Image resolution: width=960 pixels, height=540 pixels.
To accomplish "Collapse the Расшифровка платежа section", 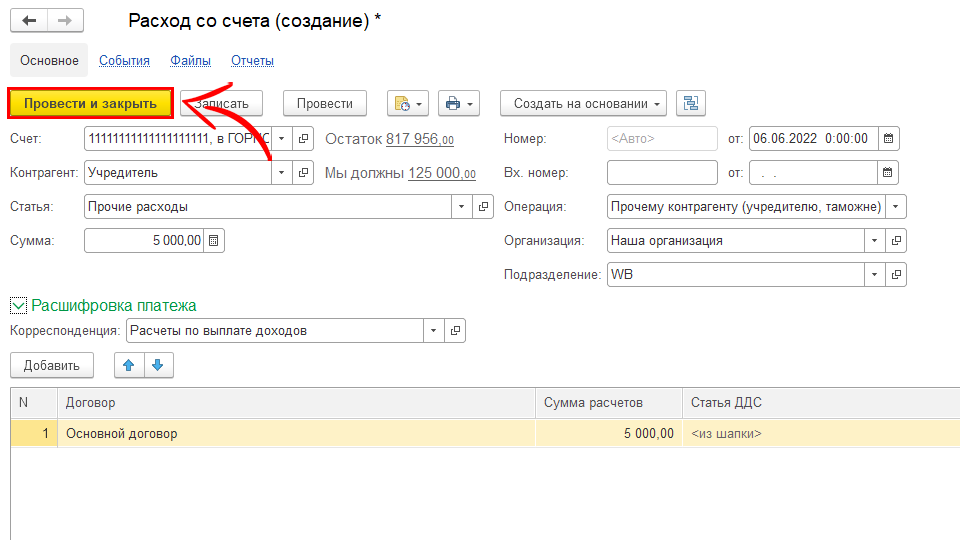I will 18,306.
